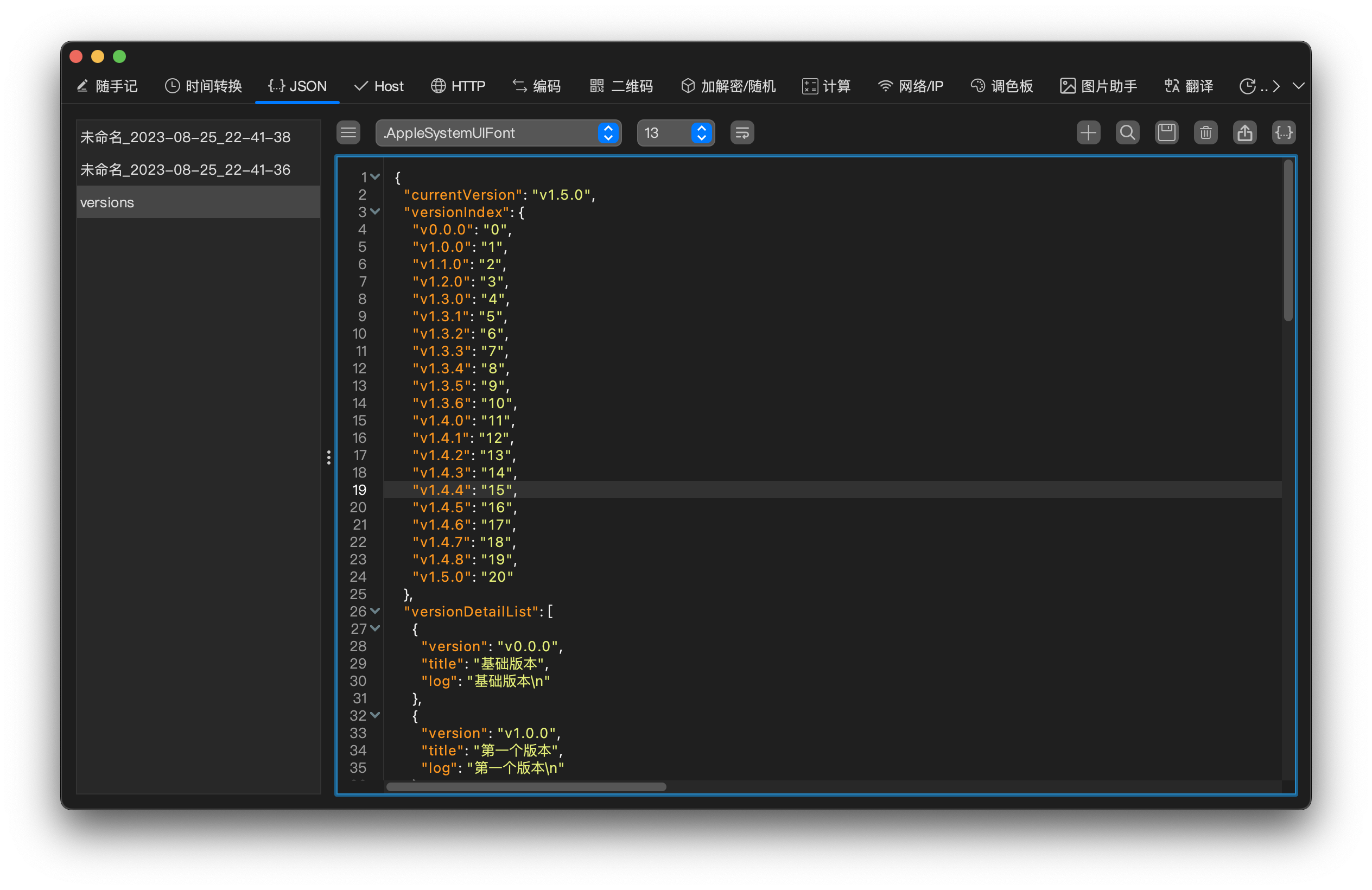
Task: Toggle line wrap icon in toolbar
Action: (742, 133)
